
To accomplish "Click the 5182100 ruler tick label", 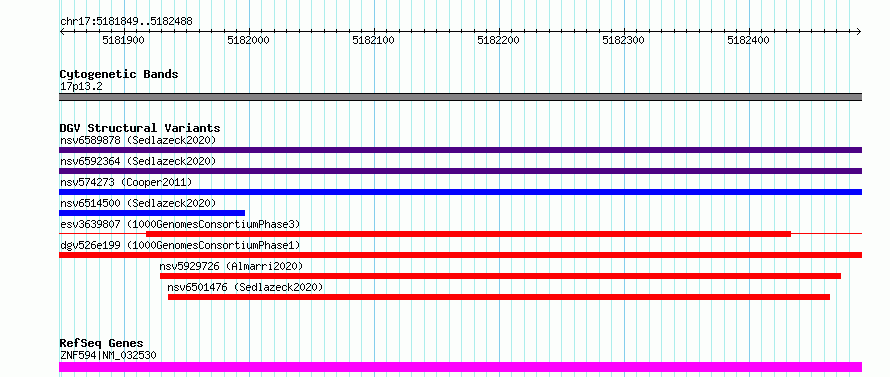I will 373,40.
